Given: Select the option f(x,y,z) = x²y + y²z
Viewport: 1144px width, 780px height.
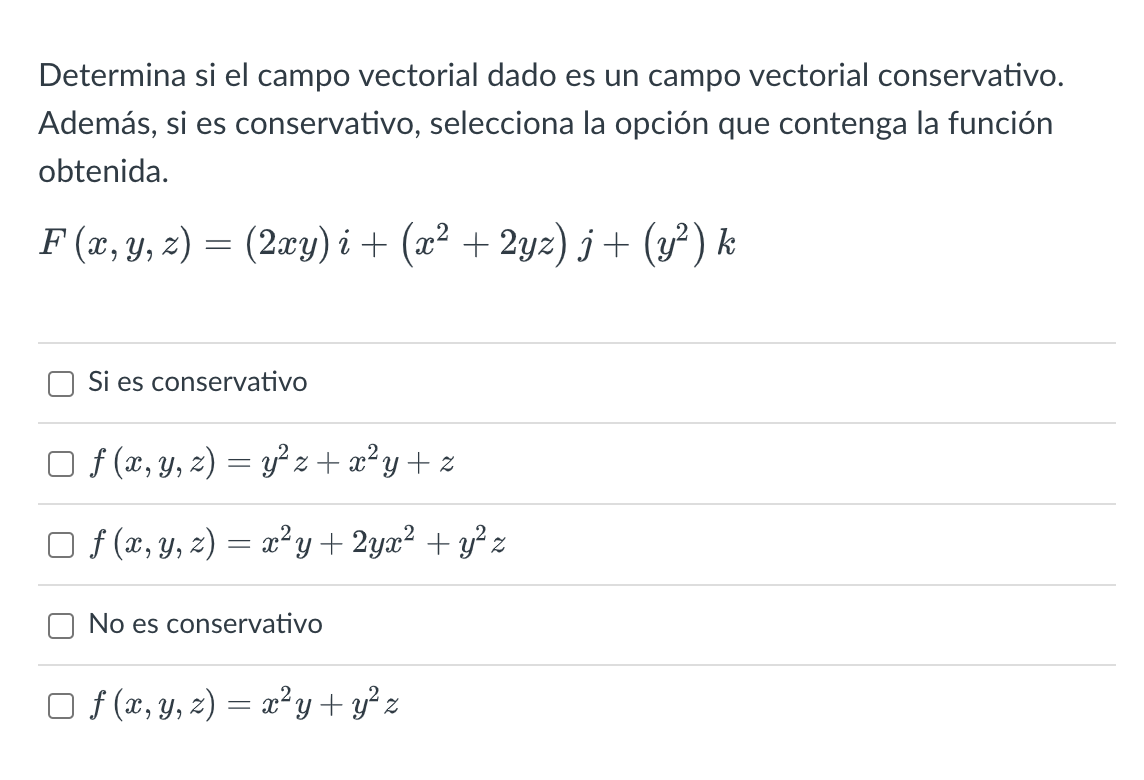Looking at the screenshot, I should [60, 705].
